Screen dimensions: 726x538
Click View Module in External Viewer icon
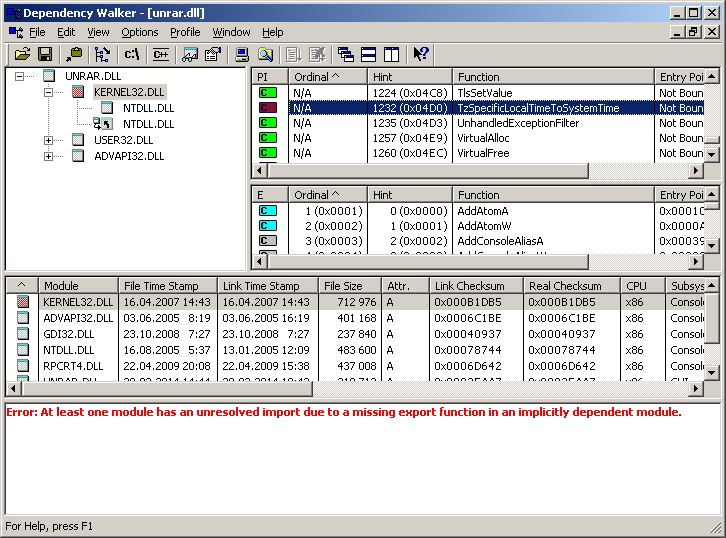click(x=190, y=55)
